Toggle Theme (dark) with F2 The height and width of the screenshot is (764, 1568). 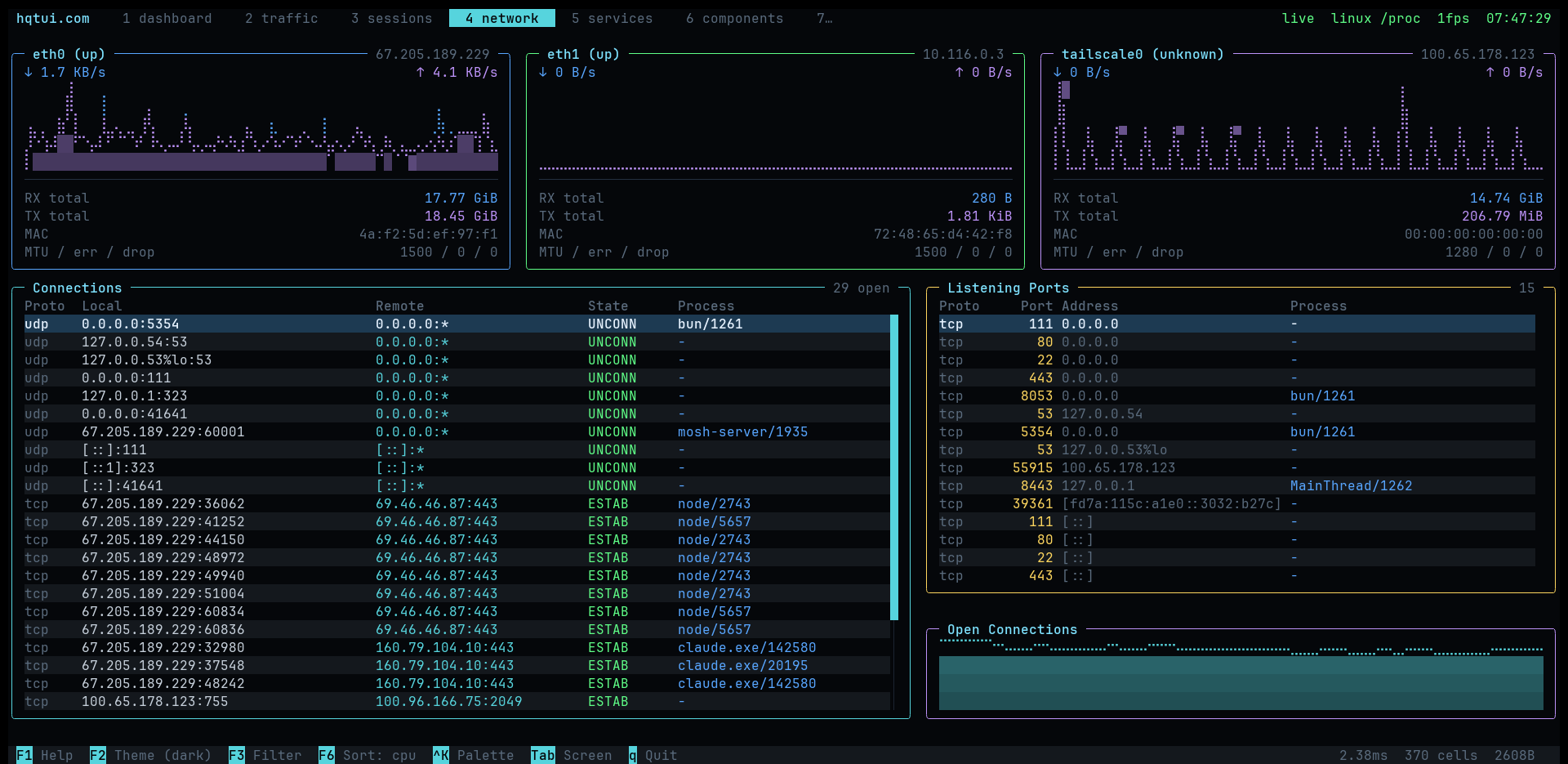tap(151, 755)
